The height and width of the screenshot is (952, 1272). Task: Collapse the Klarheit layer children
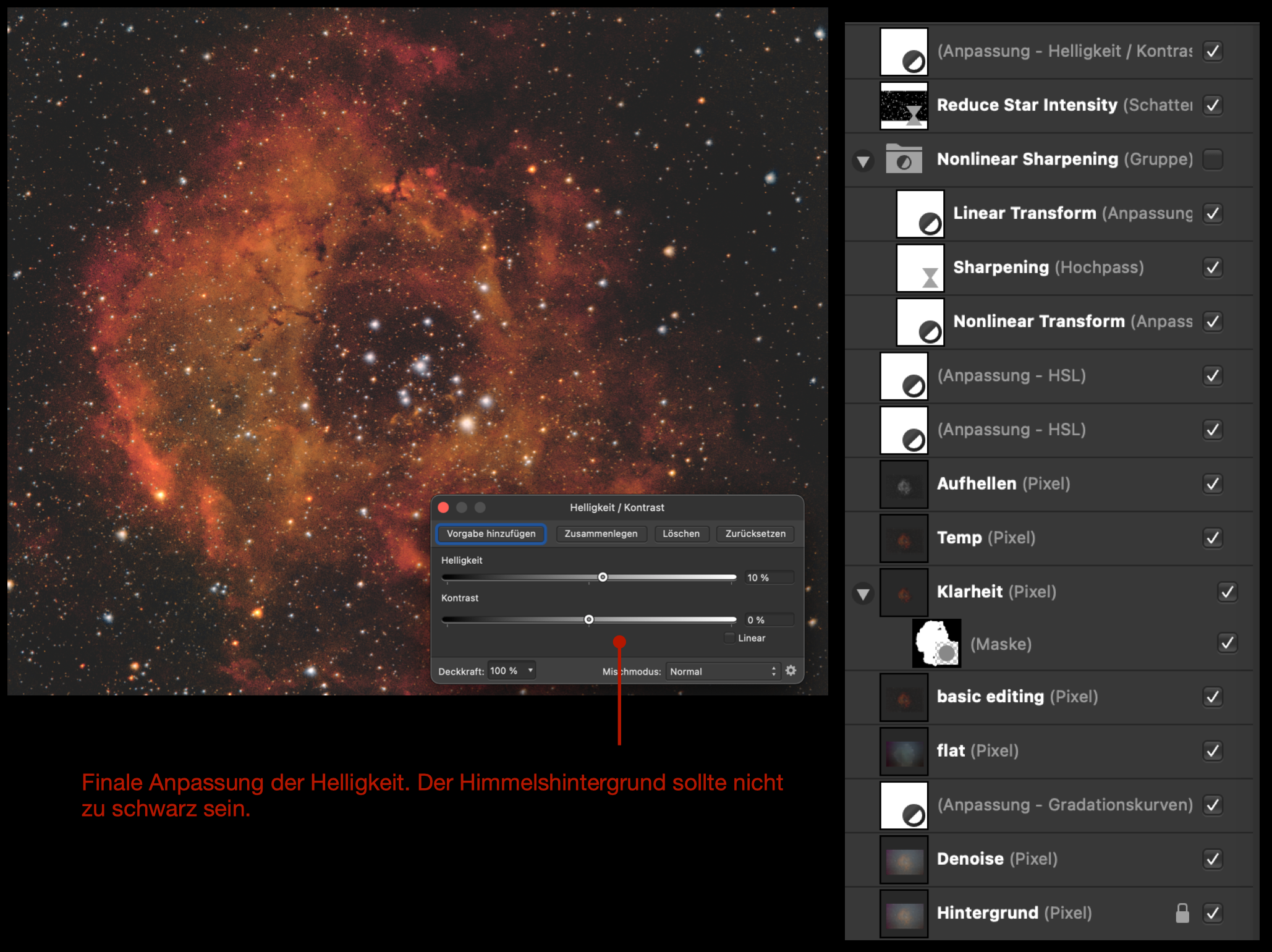coord(863,594)
